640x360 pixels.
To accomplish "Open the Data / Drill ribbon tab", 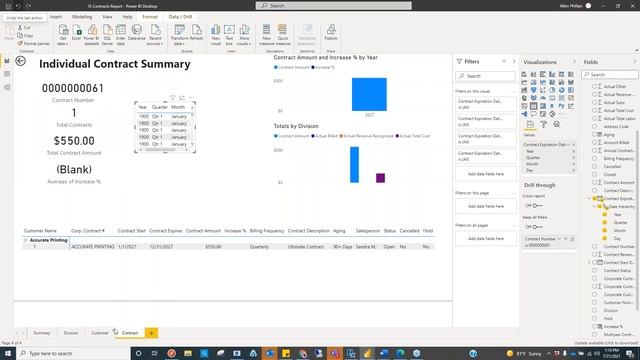I will pyautogui.click(x=180, y=17).
